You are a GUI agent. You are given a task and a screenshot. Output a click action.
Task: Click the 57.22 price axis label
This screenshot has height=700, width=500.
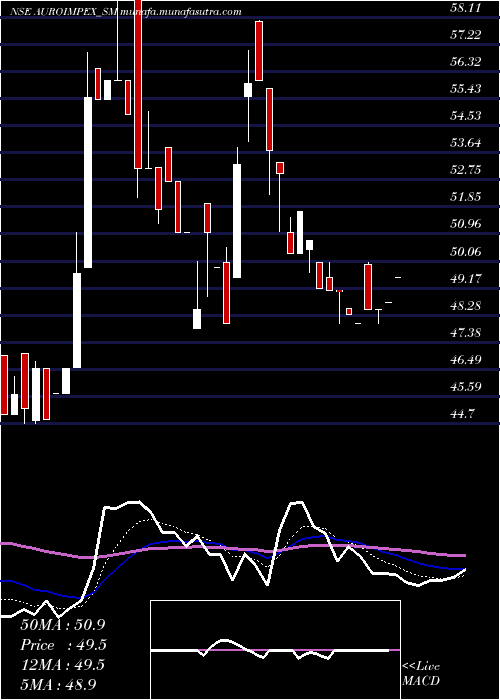point(466,34)
